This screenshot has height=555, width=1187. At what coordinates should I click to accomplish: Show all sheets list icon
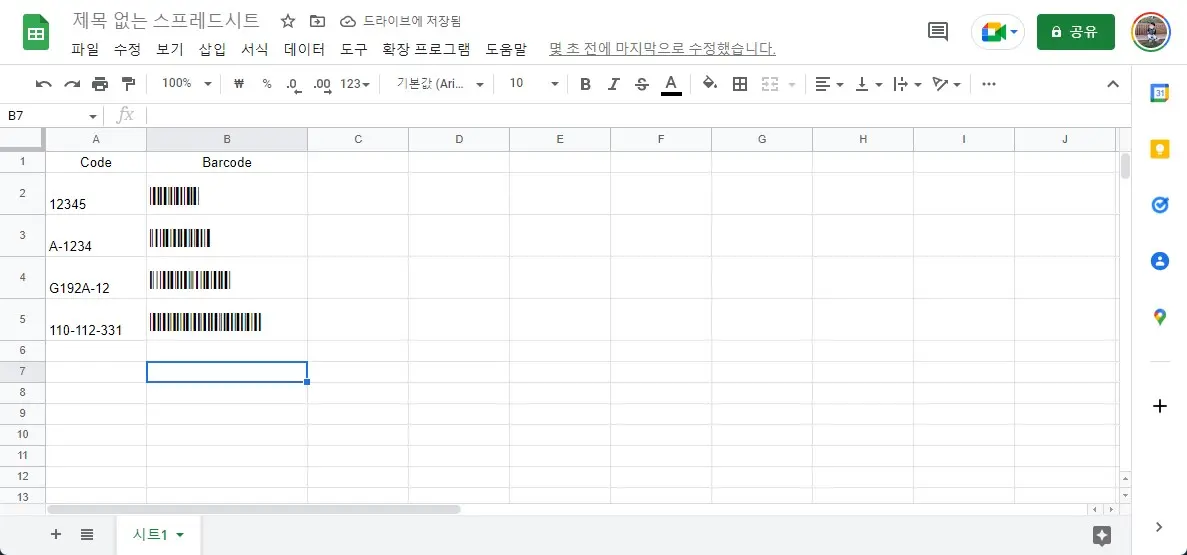87,535
